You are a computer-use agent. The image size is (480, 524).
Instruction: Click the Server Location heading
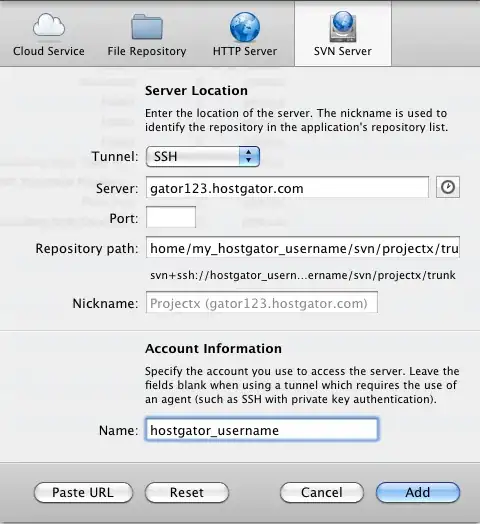[196, 91]
